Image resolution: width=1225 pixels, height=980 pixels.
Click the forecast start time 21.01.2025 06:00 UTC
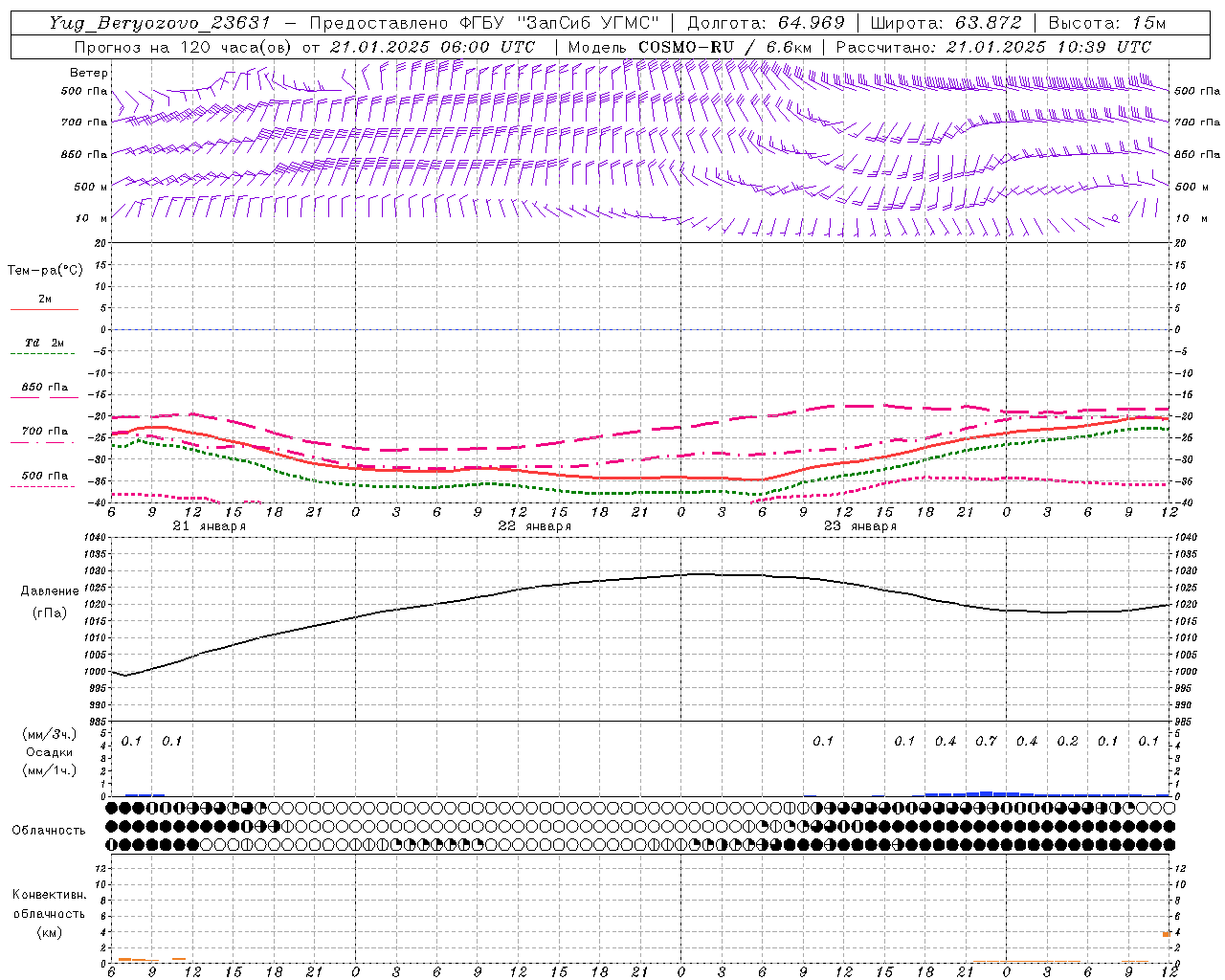(433, 47)
